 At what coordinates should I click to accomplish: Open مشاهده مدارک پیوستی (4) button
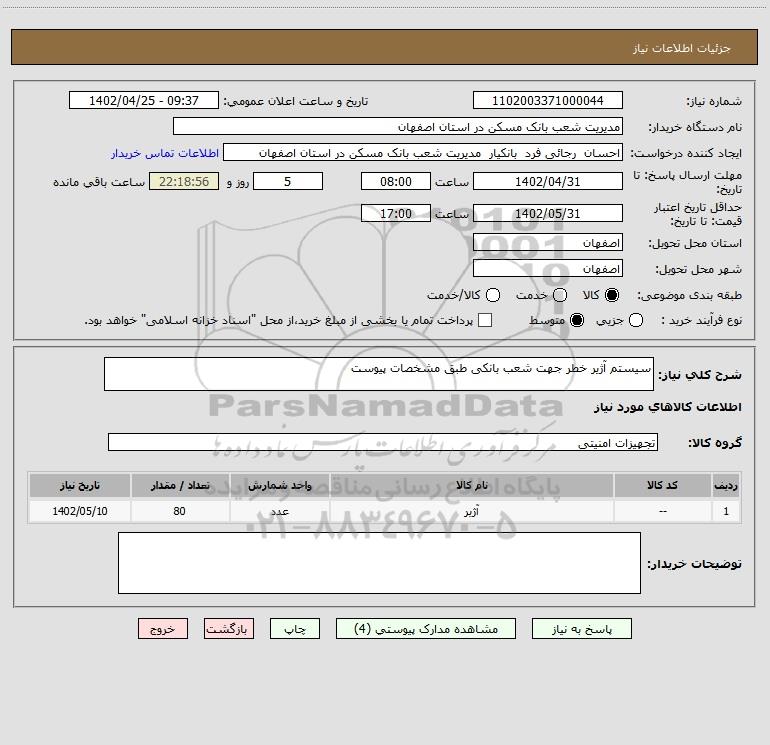click(426, 629)
